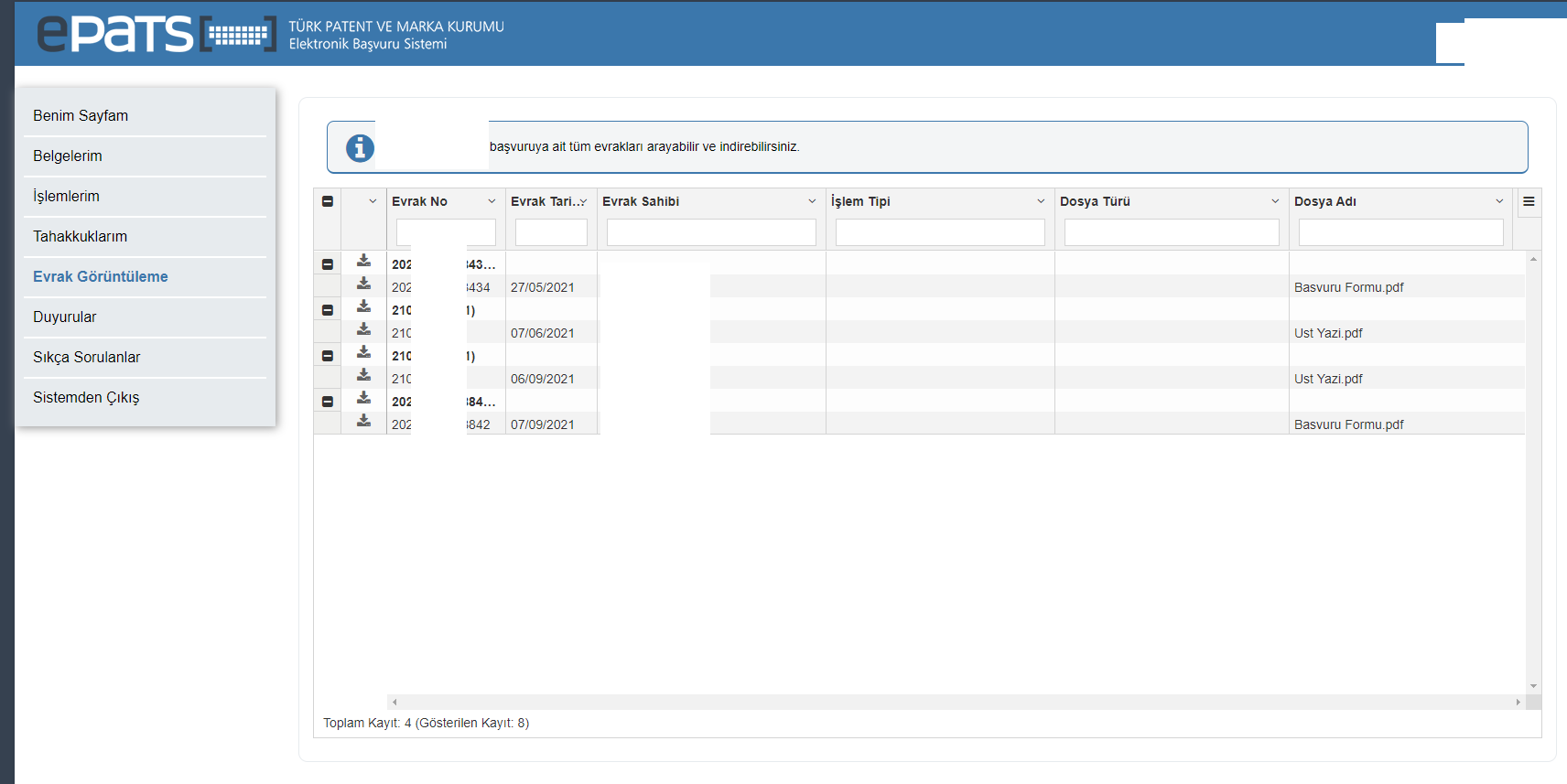
Task: Open Dosya Türü column dropdown menu
Action: click(x=1275, y=201)
